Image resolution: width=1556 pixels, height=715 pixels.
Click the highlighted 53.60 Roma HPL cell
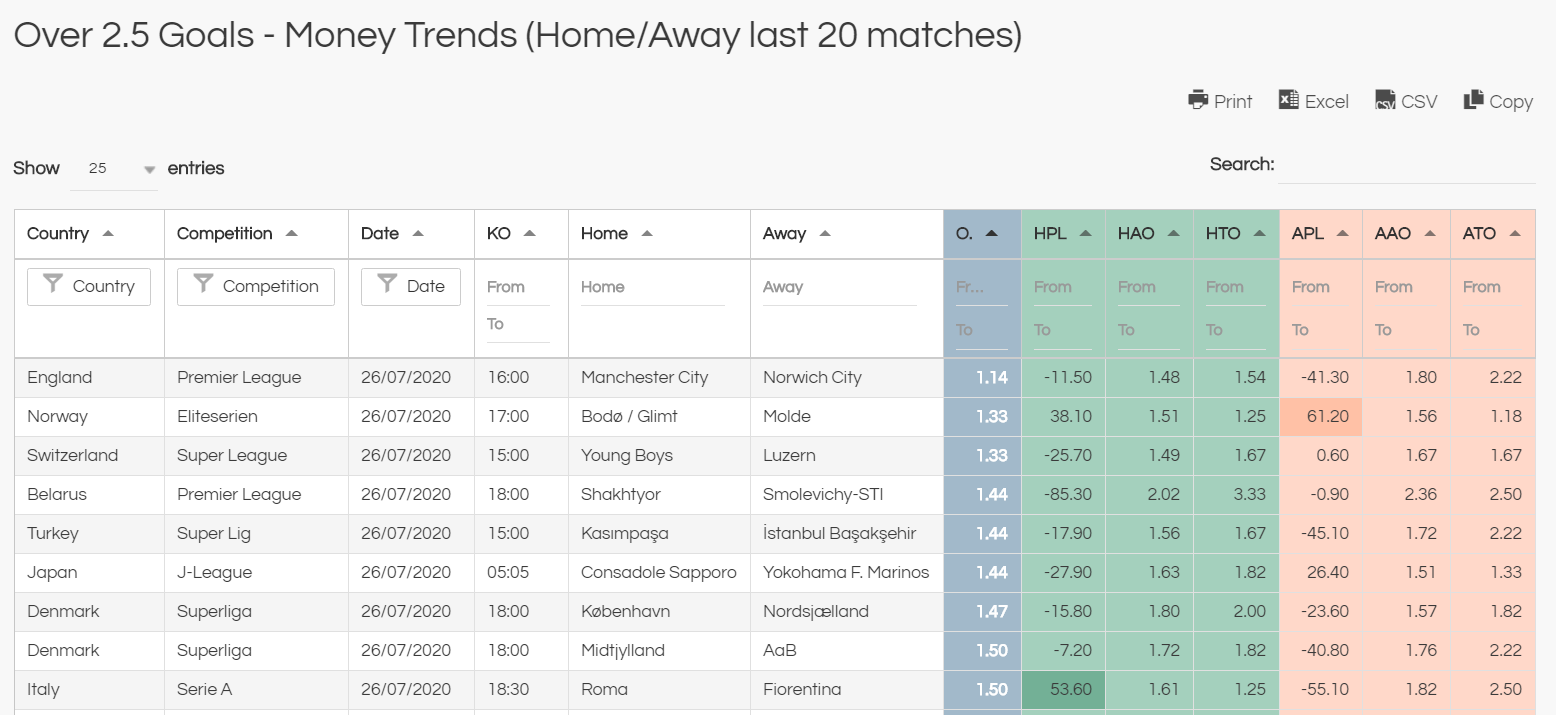pyautogui.click(x=1063, y=690)
